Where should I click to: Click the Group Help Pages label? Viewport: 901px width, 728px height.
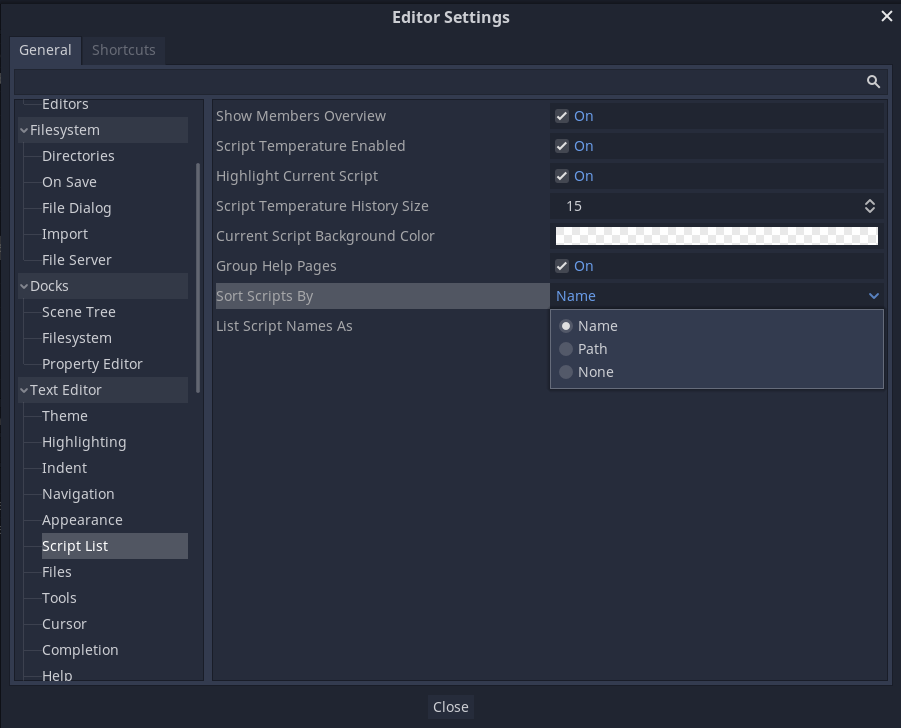click(276, 266)
